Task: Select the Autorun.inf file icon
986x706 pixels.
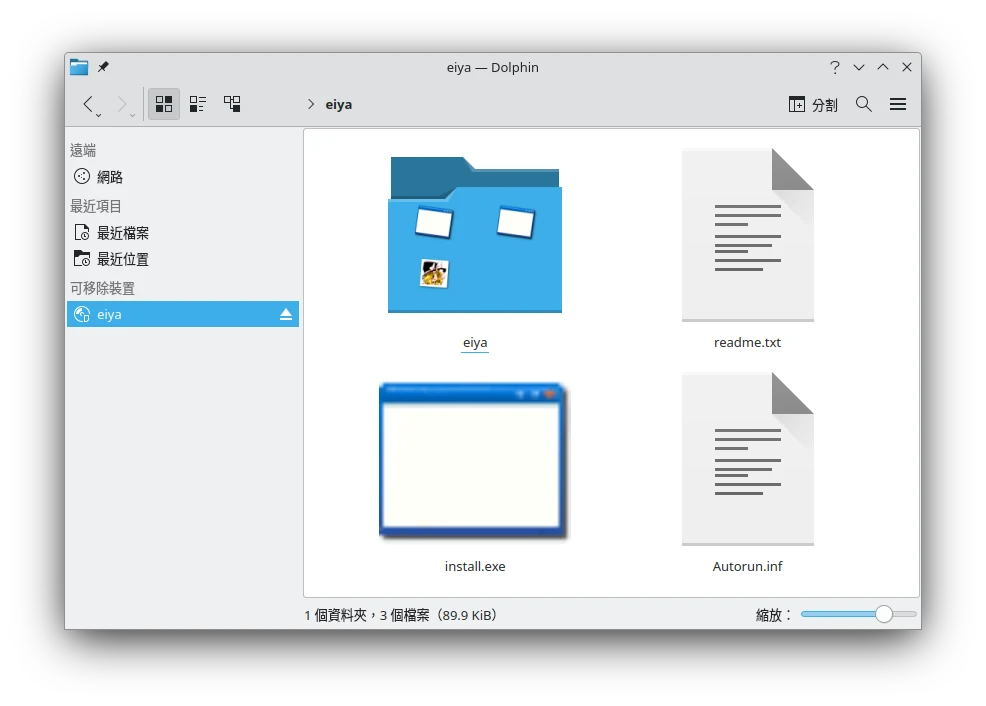Action: click(x=747, y=460)
